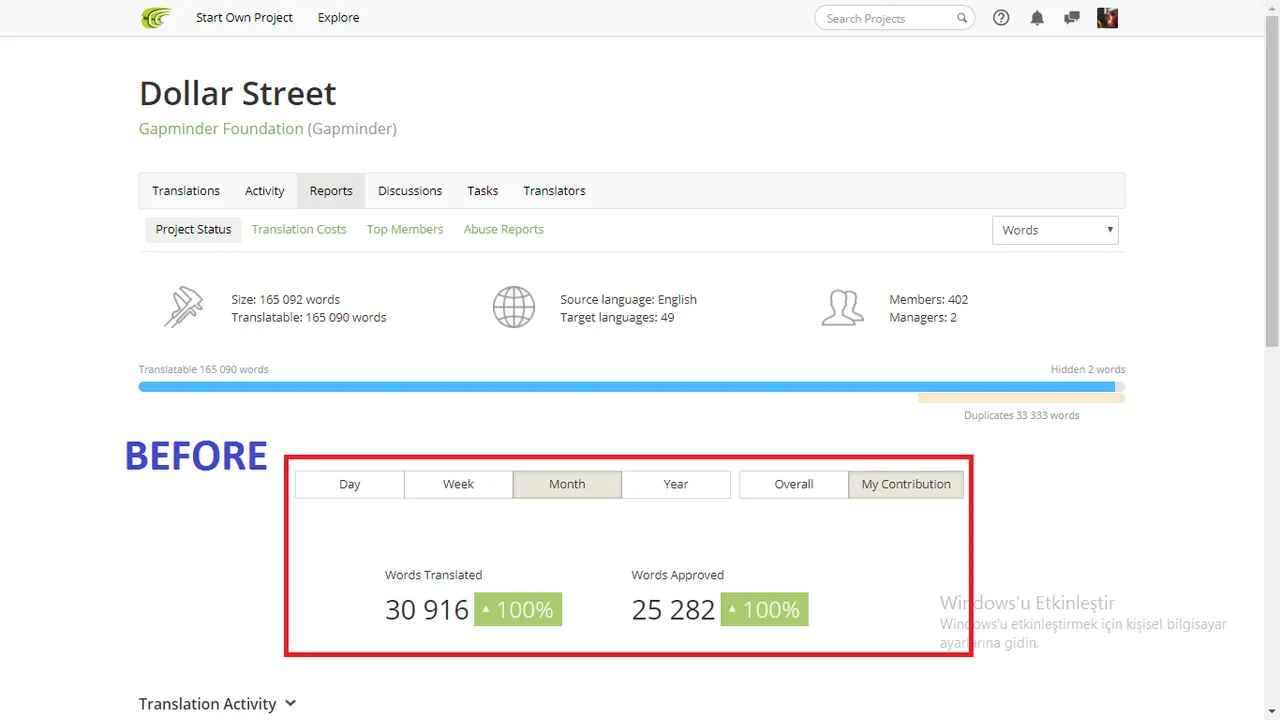Select the Week period toggle
The image size is (1280, 720).
pos(458,484)
